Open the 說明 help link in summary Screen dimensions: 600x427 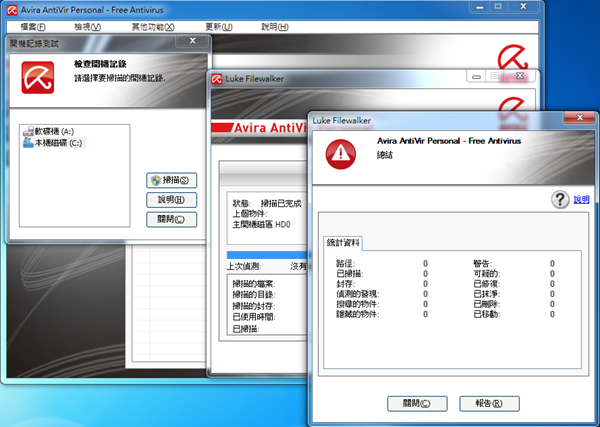[x=581, y=199]
